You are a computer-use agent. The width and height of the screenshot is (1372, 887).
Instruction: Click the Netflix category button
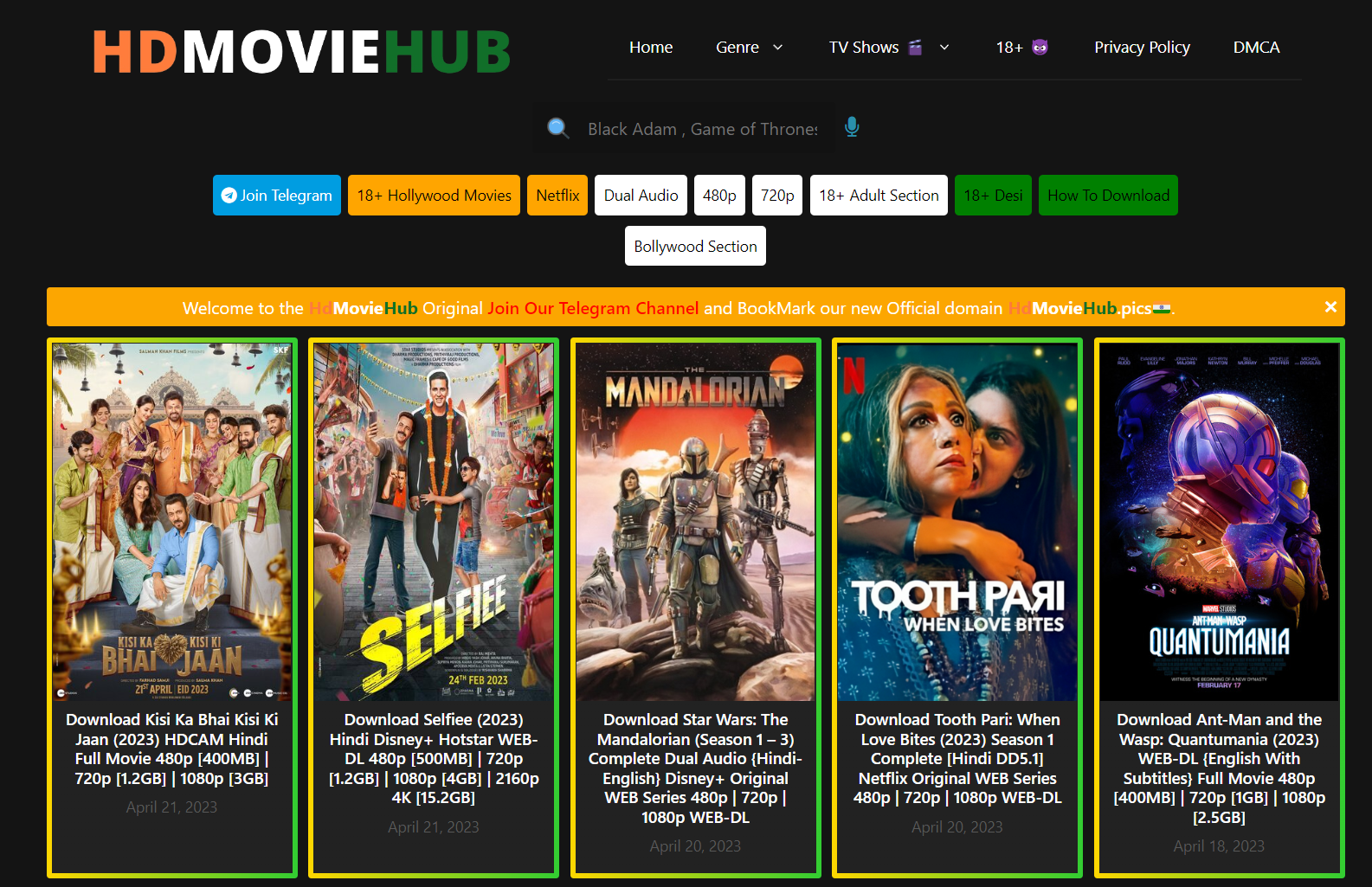pyautogui.click(x=557, y=196)
